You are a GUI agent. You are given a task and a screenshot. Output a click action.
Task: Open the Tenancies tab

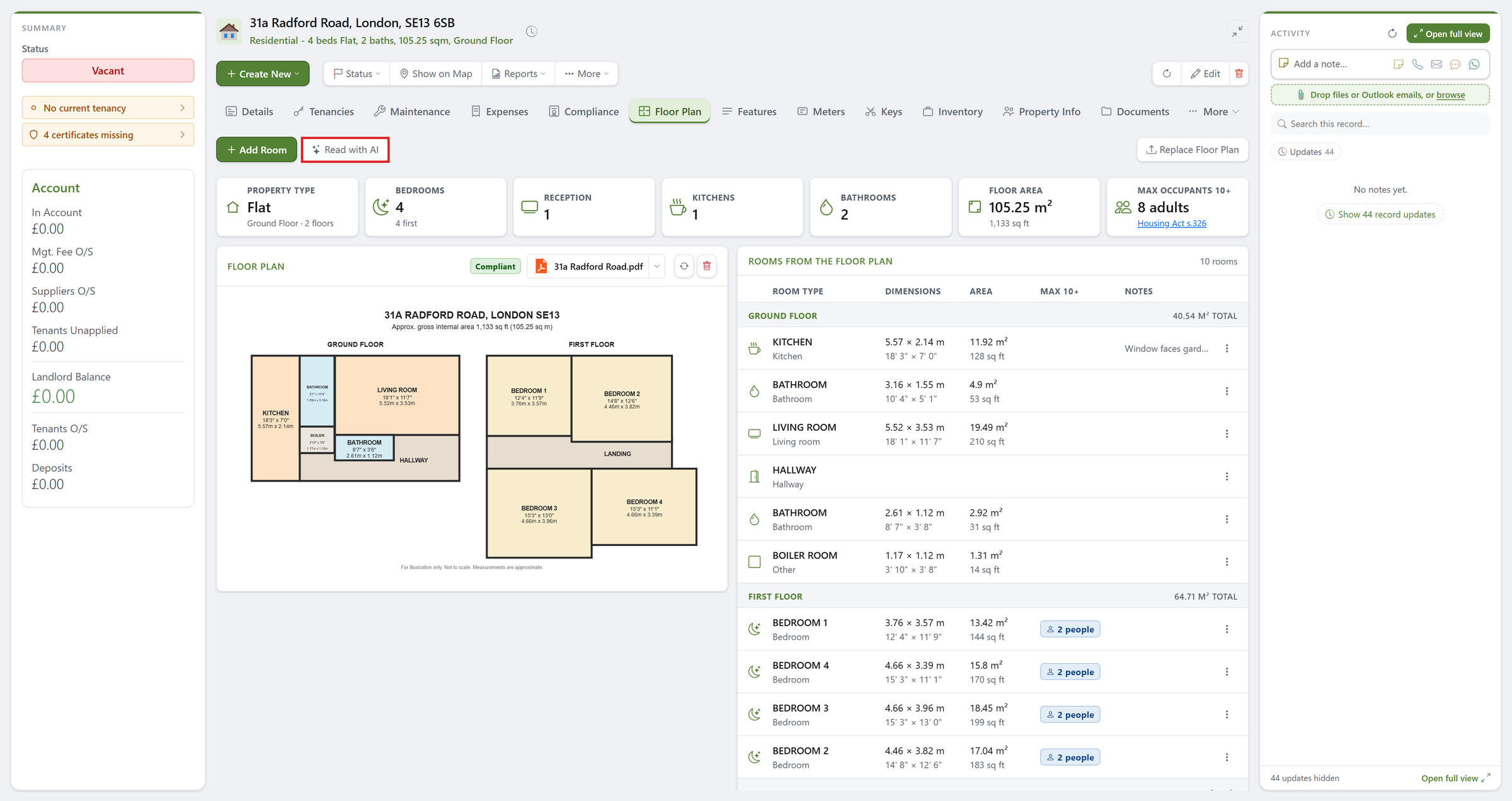[324, 111]
